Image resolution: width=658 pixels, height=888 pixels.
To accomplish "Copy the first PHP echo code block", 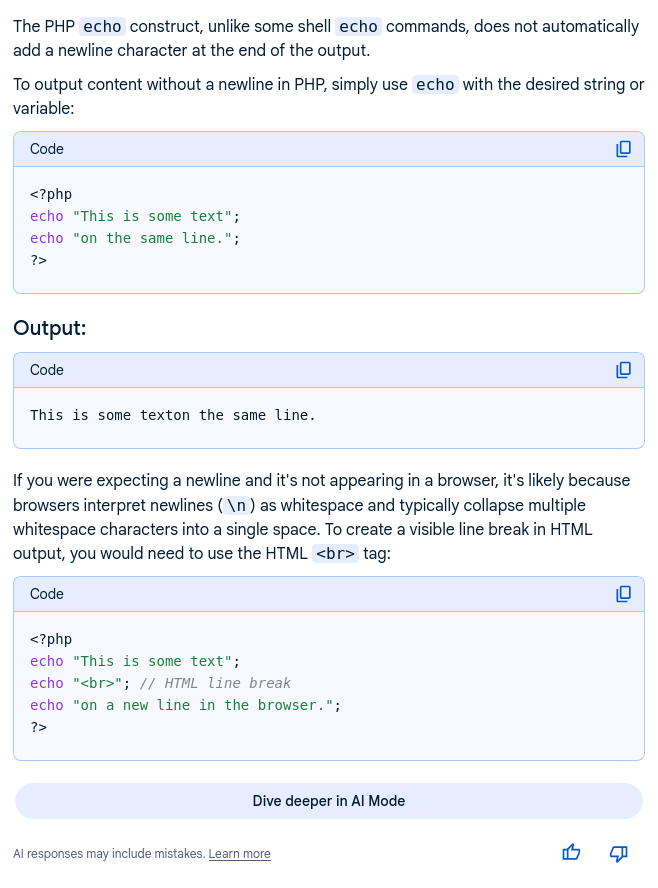I will pos(623,149).
